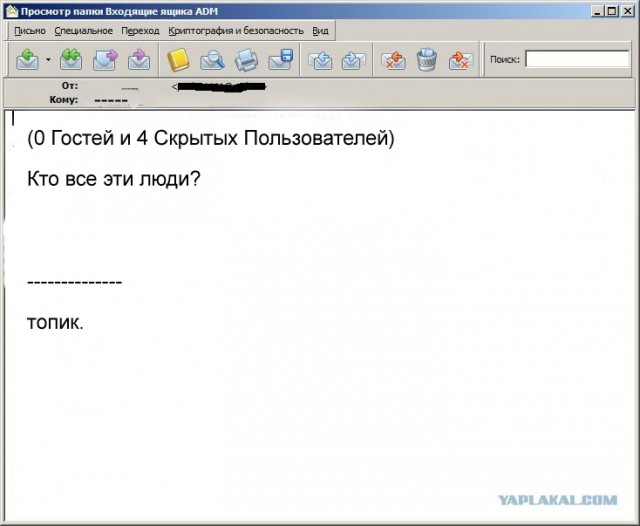Open the yellow address book icon
Screen dimensions: 640x526
click(178, 60)
